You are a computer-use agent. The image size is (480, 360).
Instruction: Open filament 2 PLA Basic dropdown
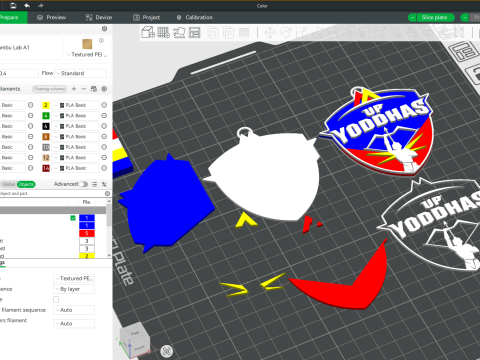pos(75,105)
